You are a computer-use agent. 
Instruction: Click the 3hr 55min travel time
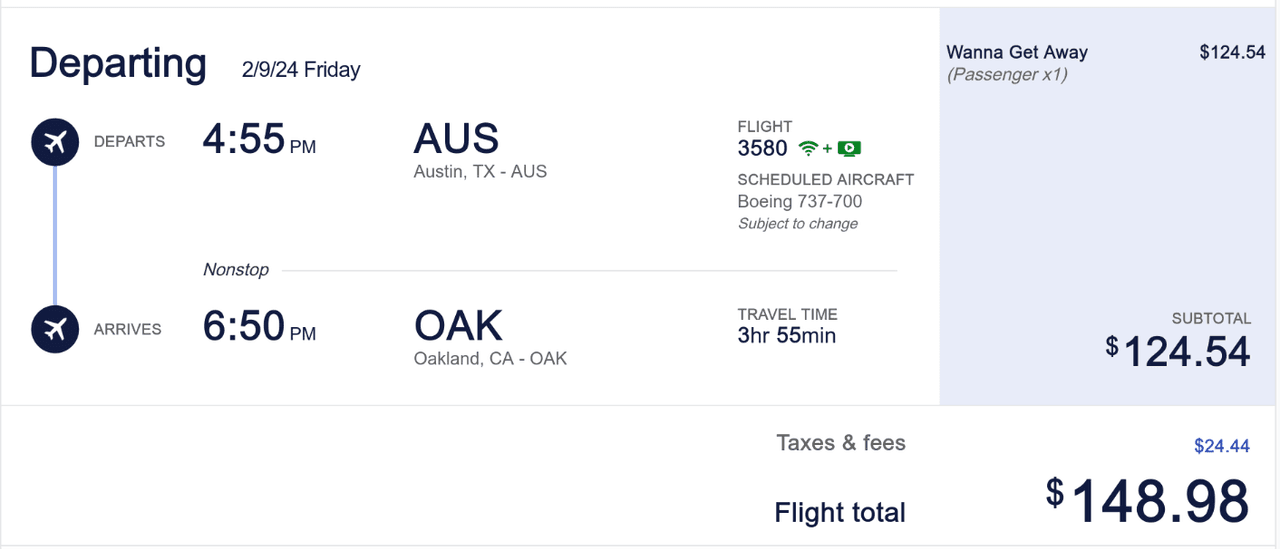786,336
